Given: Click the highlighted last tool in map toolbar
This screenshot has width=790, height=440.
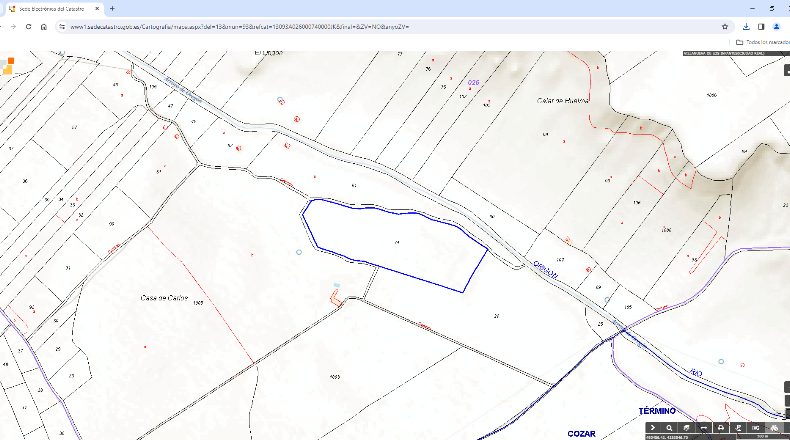Looking at the screenshot, I should point(774,427).
